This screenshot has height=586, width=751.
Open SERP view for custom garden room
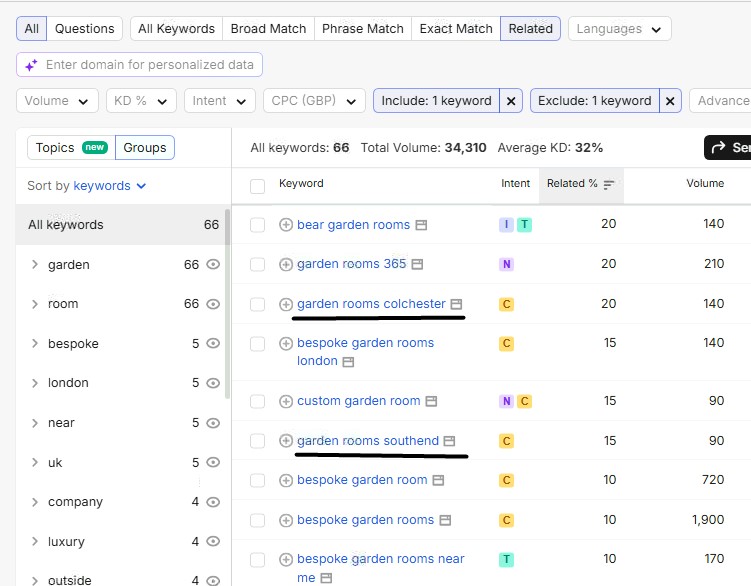[x=431, y=401]
